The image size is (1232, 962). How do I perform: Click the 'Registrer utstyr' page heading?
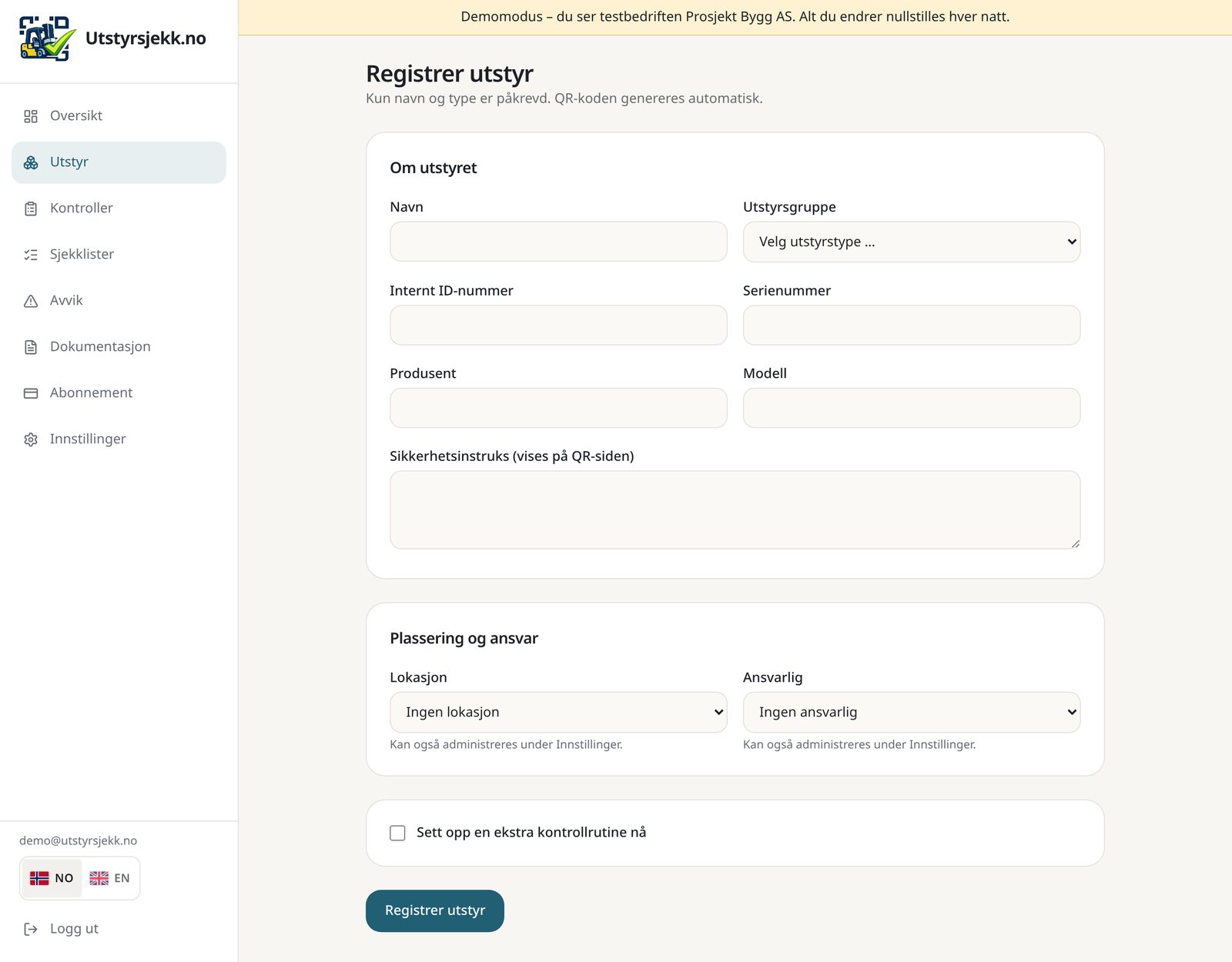[x=450, y=74]
